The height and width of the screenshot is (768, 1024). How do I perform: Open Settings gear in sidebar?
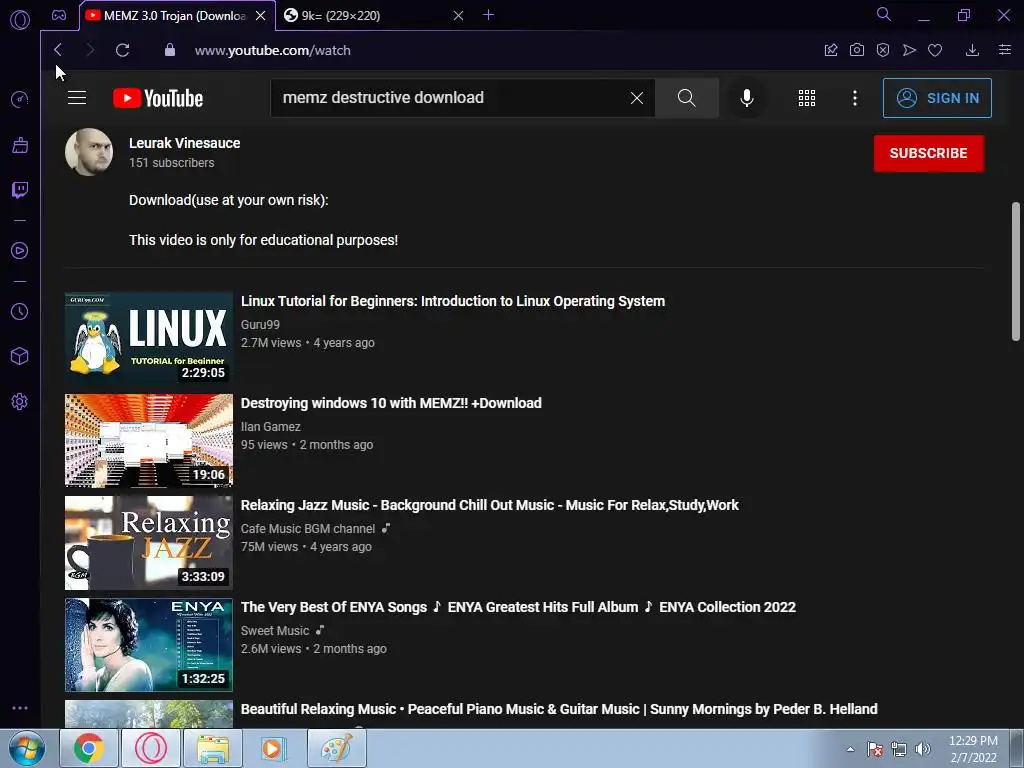point(20,402)
